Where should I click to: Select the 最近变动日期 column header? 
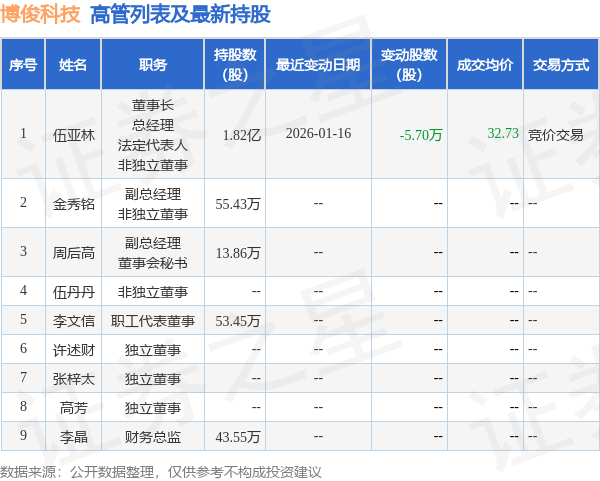(x=318, y=65)
